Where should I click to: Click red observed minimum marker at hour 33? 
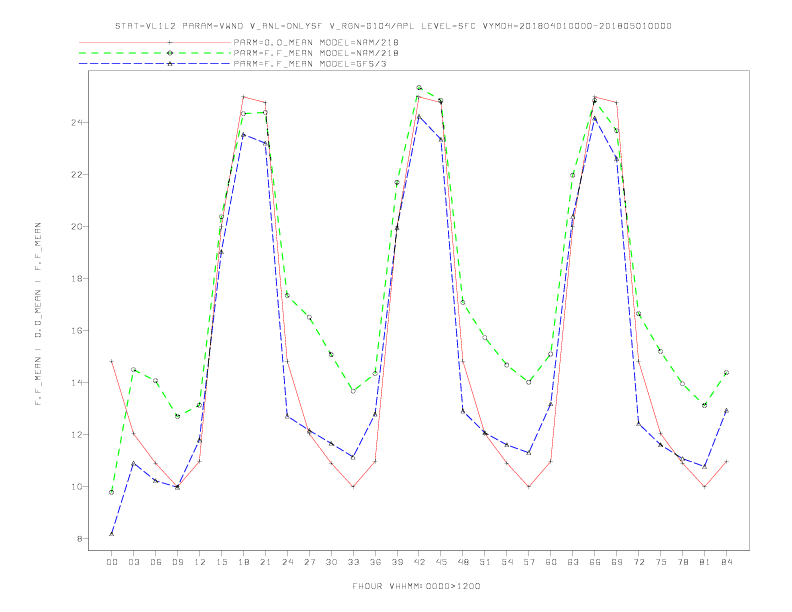tap(353, 487)
